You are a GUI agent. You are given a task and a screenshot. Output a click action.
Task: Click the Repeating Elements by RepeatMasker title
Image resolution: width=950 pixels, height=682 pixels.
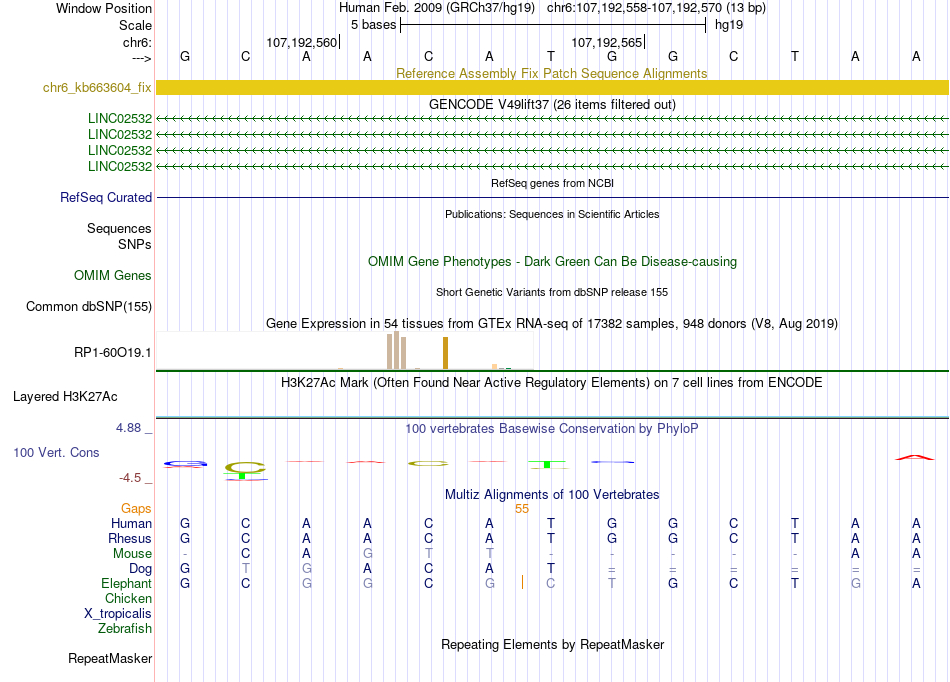[552, 644]
